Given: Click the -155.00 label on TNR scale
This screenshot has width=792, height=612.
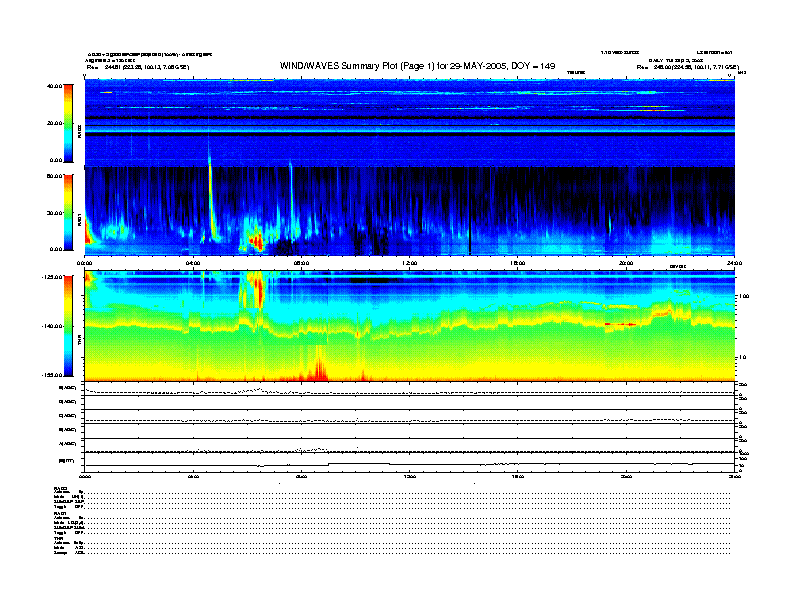Looking at the screenshot, I should (52, 375).
